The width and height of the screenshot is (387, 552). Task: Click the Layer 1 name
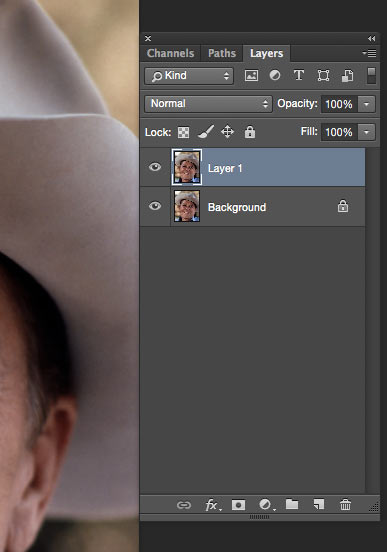pyautogui.click(x=225, y=168)
